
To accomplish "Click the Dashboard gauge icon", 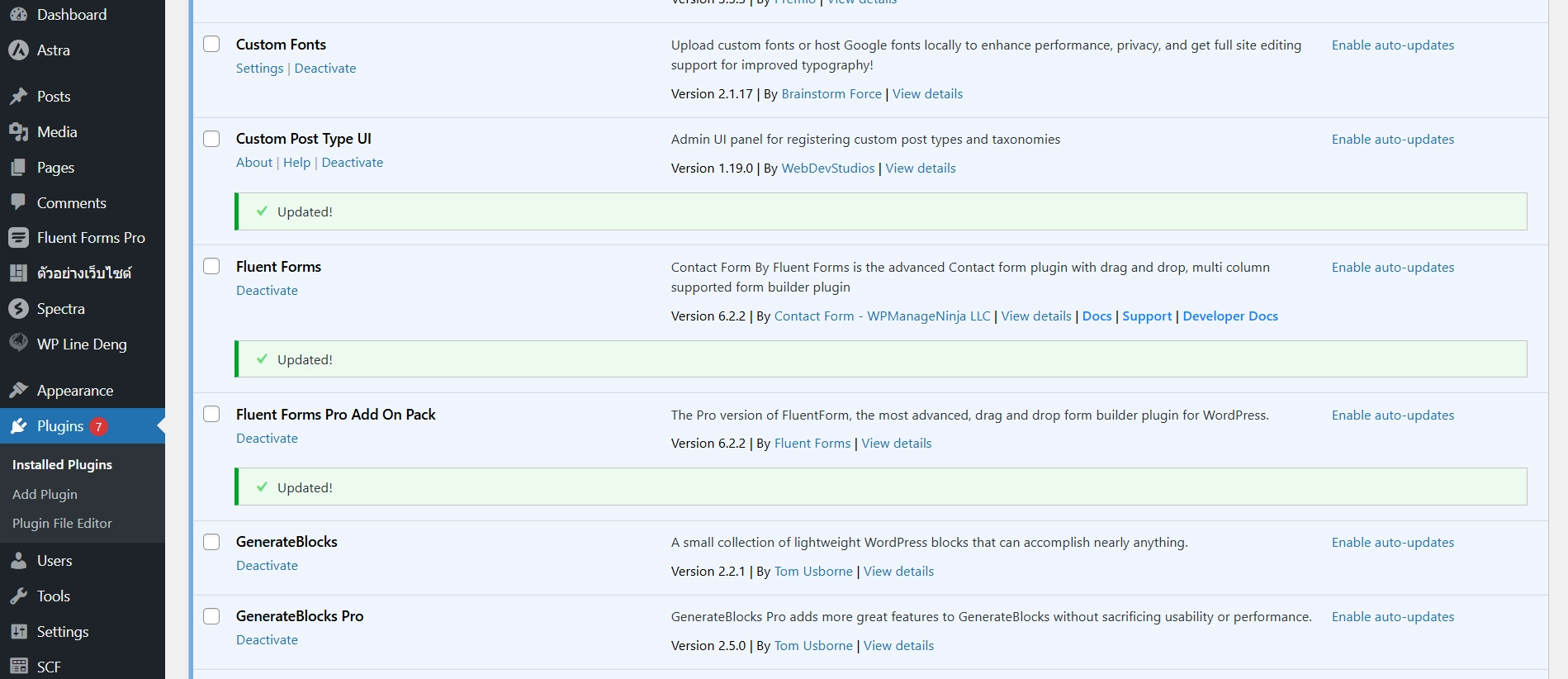I will [18, 14].
